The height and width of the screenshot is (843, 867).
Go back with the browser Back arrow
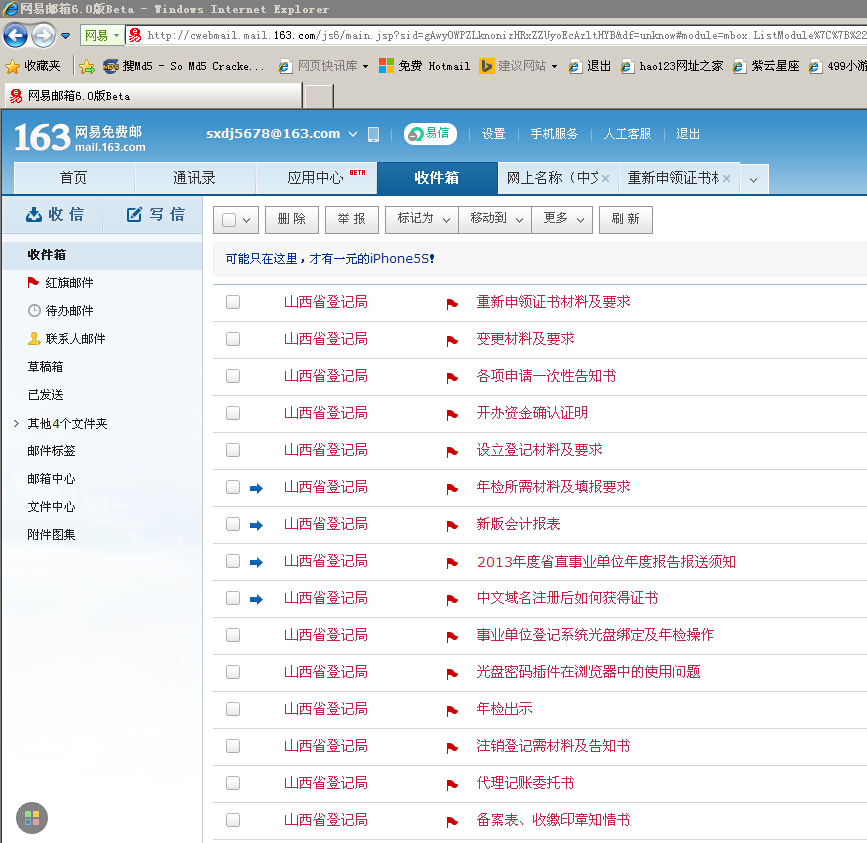pos(15,36)
